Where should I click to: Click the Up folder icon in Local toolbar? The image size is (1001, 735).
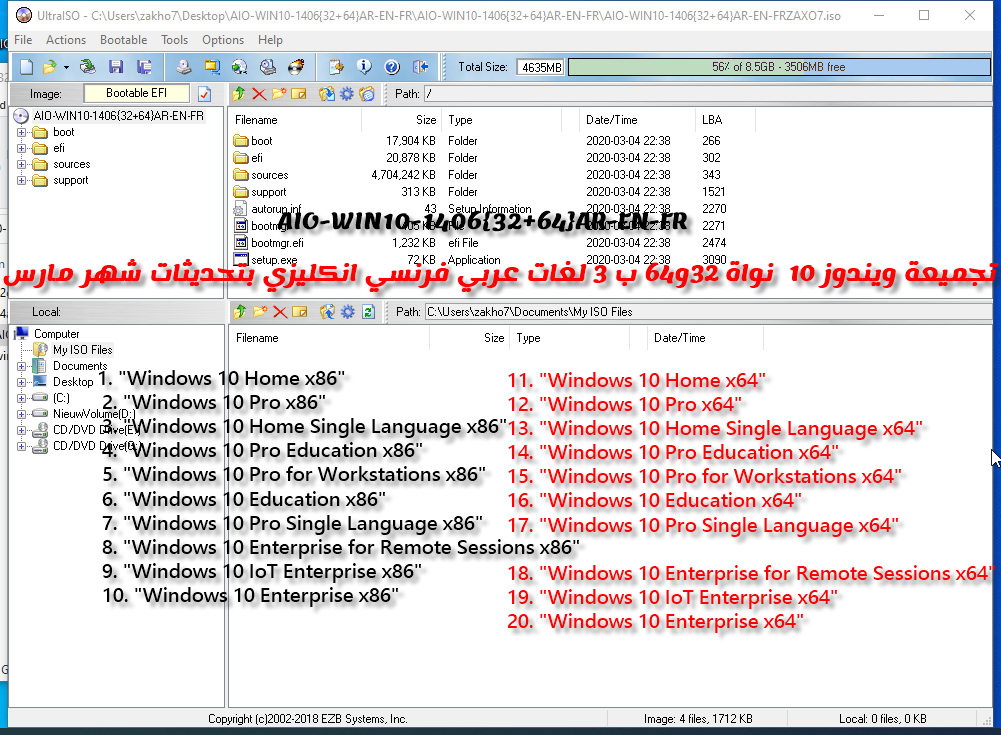[x=239, y=312]
